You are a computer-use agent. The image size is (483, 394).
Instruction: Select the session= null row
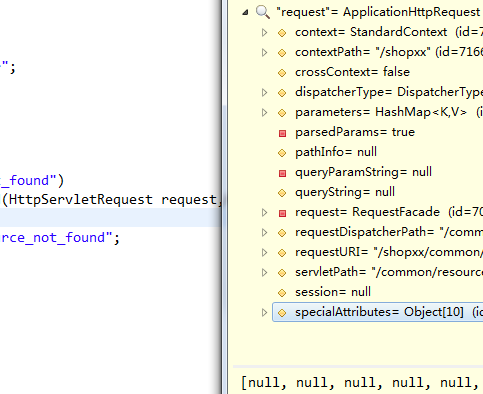point(333,292)
